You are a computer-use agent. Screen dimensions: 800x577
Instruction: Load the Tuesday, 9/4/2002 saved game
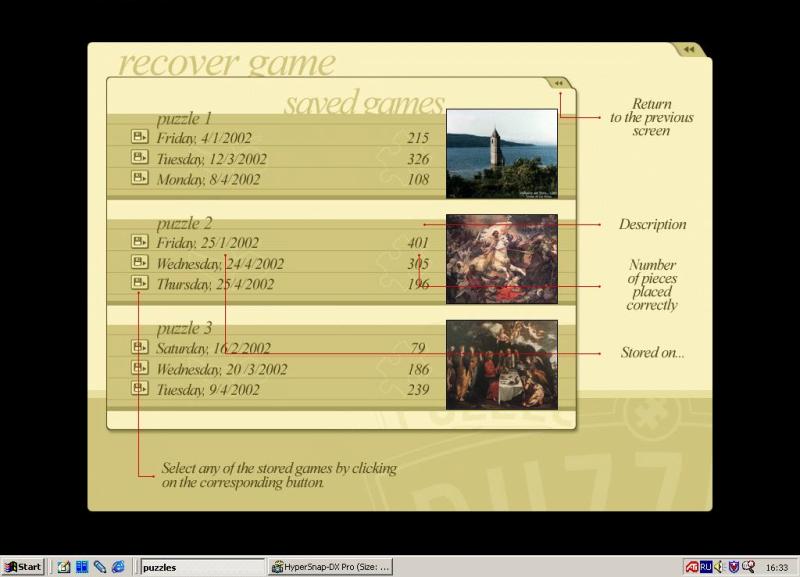point(139,388)
